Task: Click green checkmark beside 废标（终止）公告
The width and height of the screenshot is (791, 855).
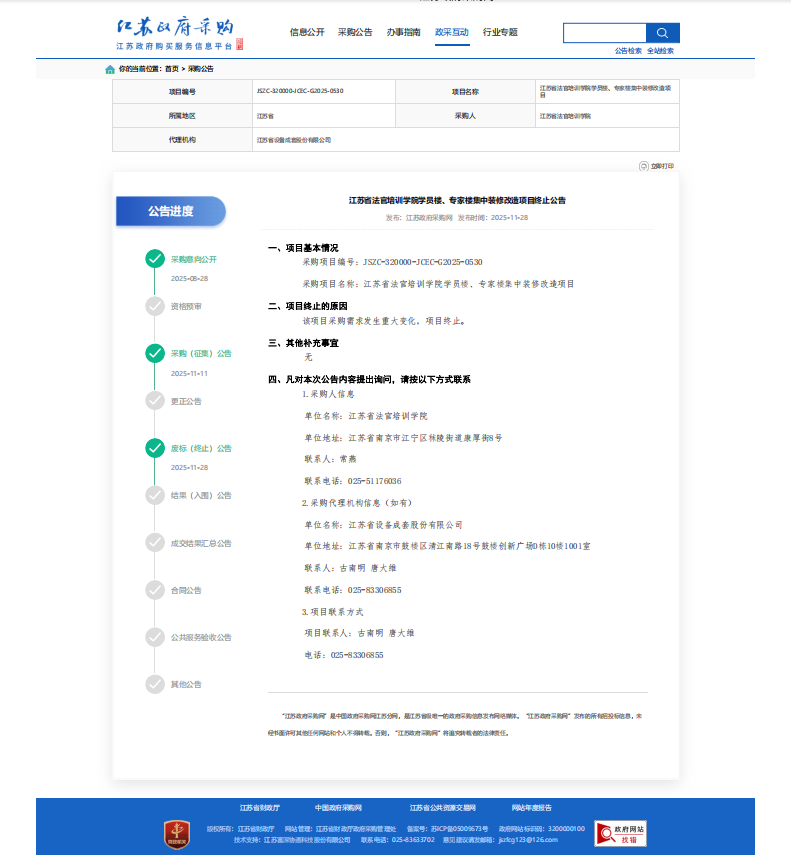Action: [x=154, y=448]
